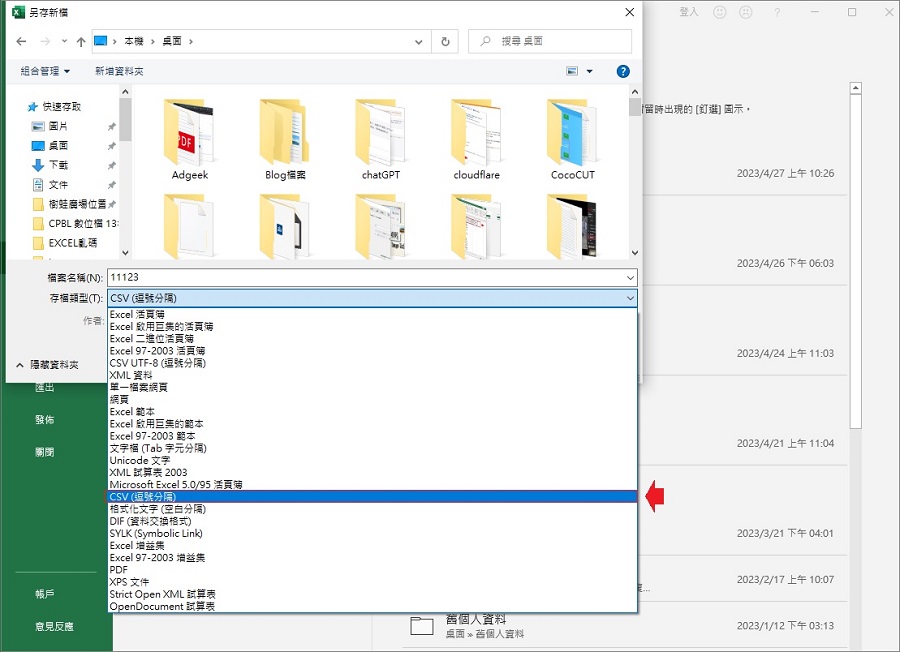900x652 pixels.
Task: Refresh the current folder view
Action: (x=445, y=42)
